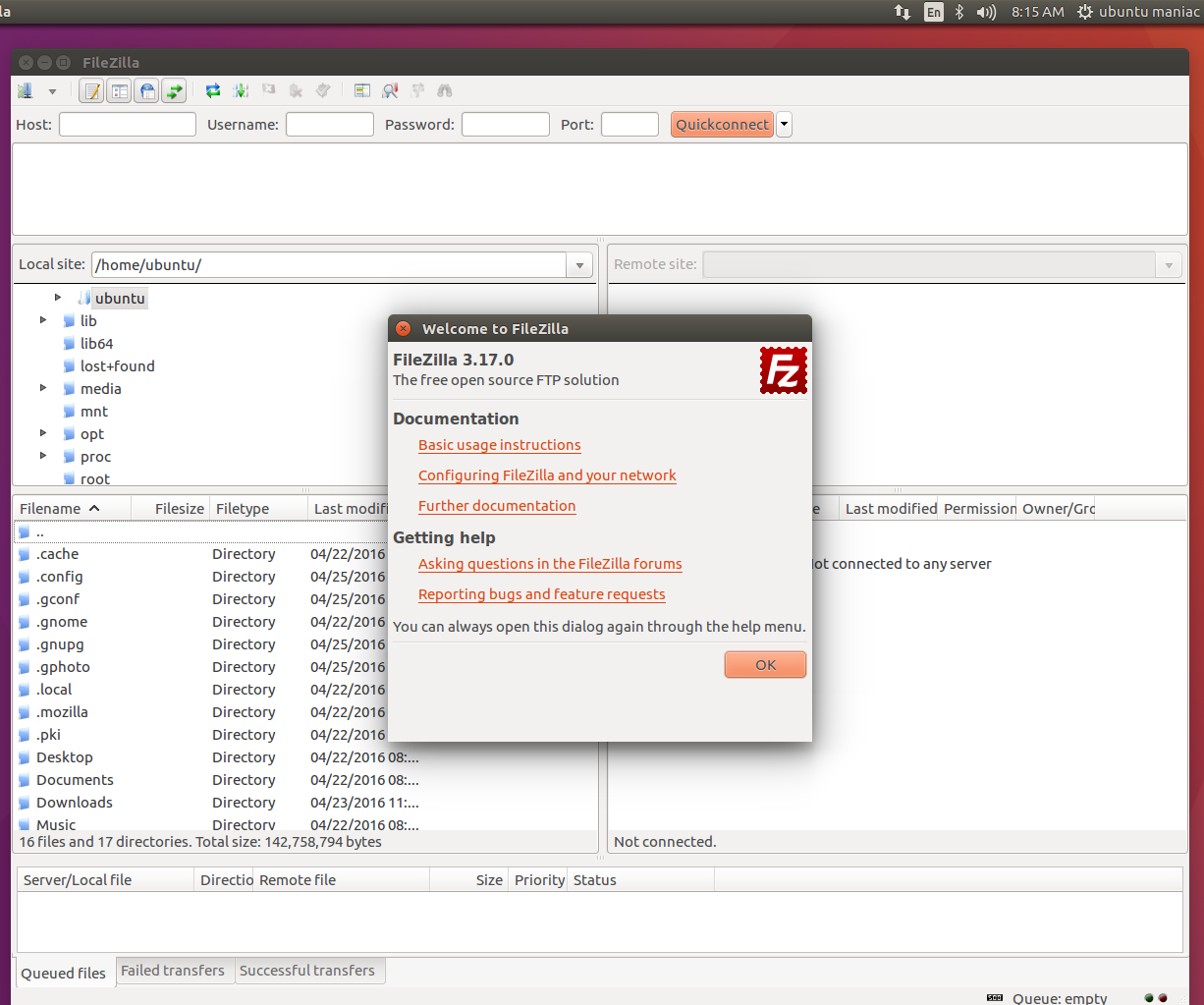
Task: Open the sound volume indicator
Action: pos(986,12)
